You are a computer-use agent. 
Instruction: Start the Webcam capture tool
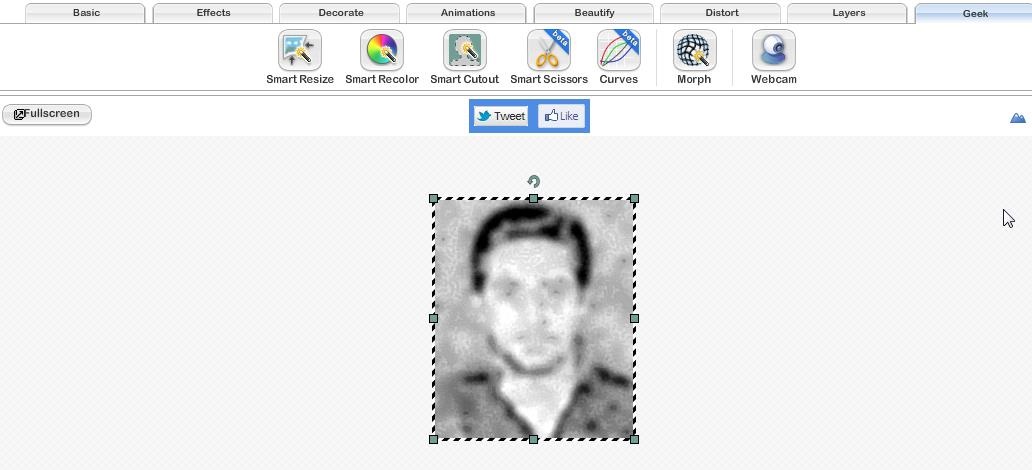click(774, 57)
